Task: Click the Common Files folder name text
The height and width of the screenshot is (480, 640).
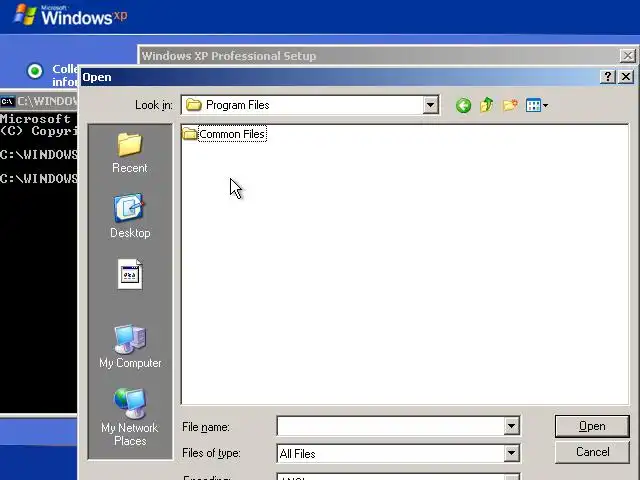Action: coord(232,134)
